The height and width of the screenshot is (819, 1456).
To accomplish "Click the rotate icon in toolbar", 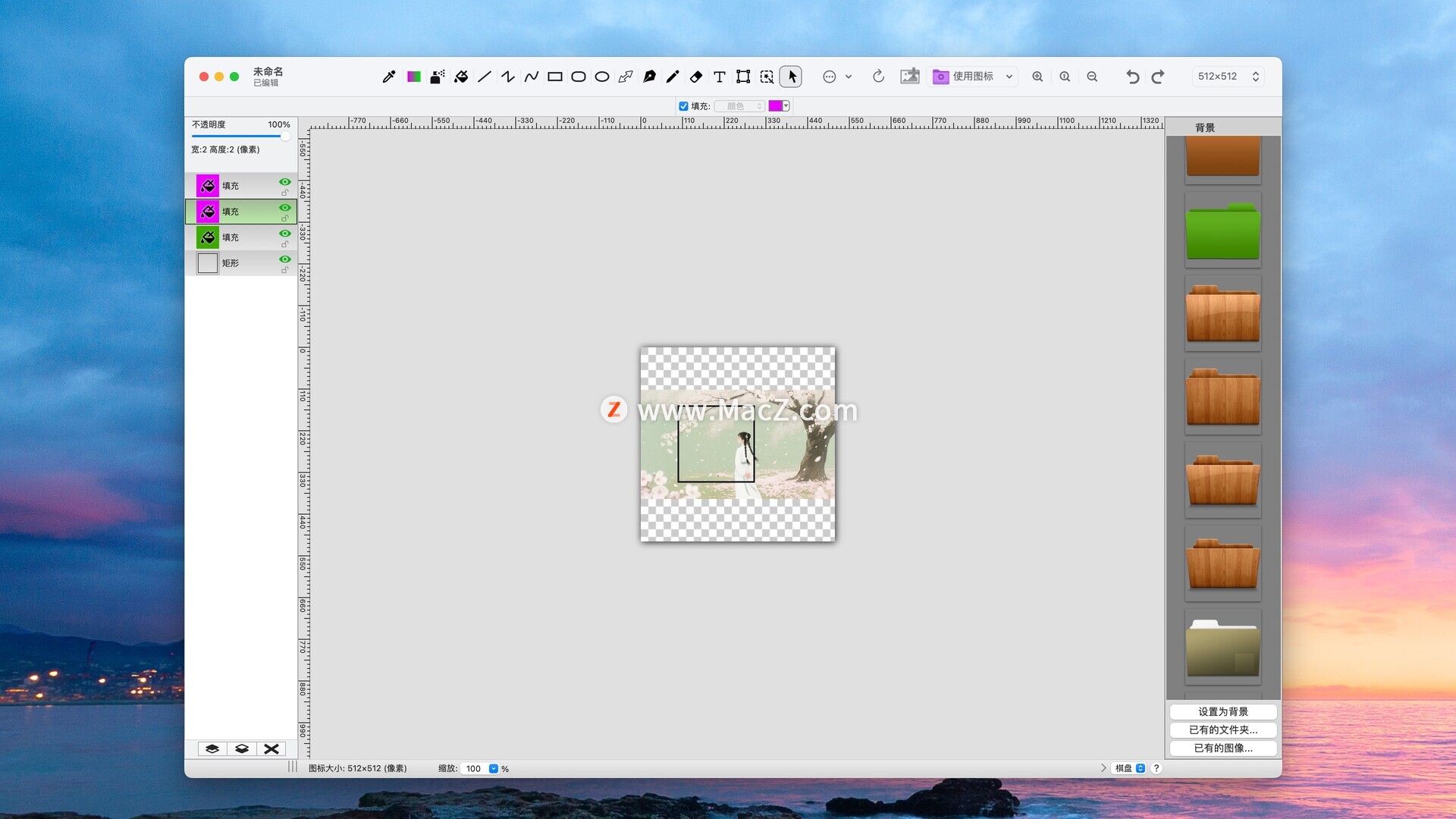I will 878,77.
